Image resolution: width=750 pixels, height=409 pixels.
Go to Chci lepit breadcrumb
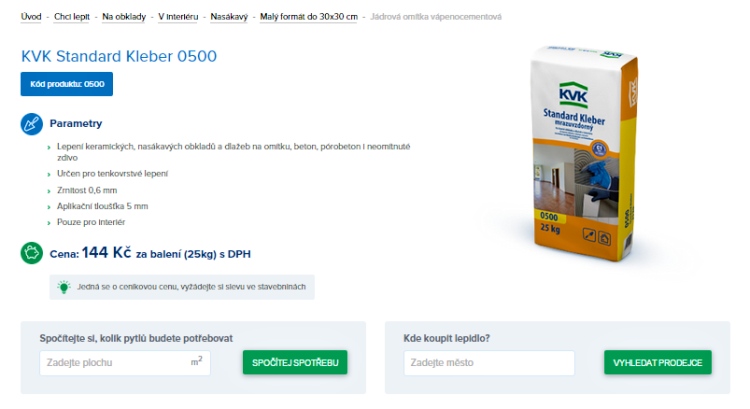(72, 17)
